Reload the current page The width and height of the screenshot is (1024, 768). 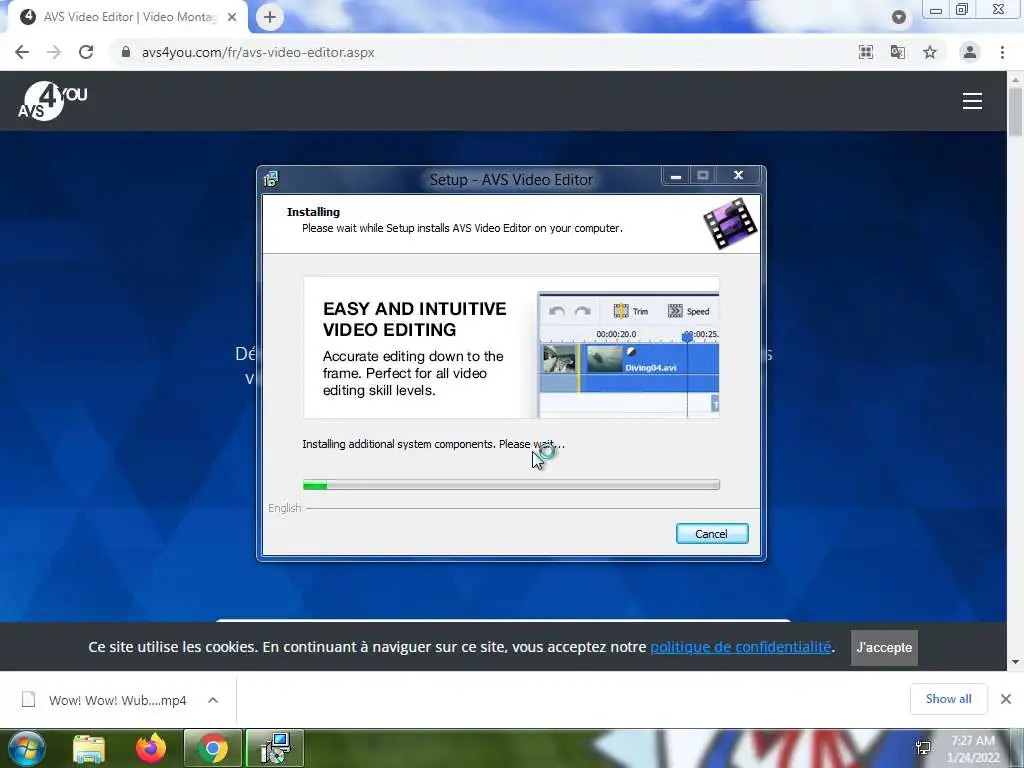(86, 52)
